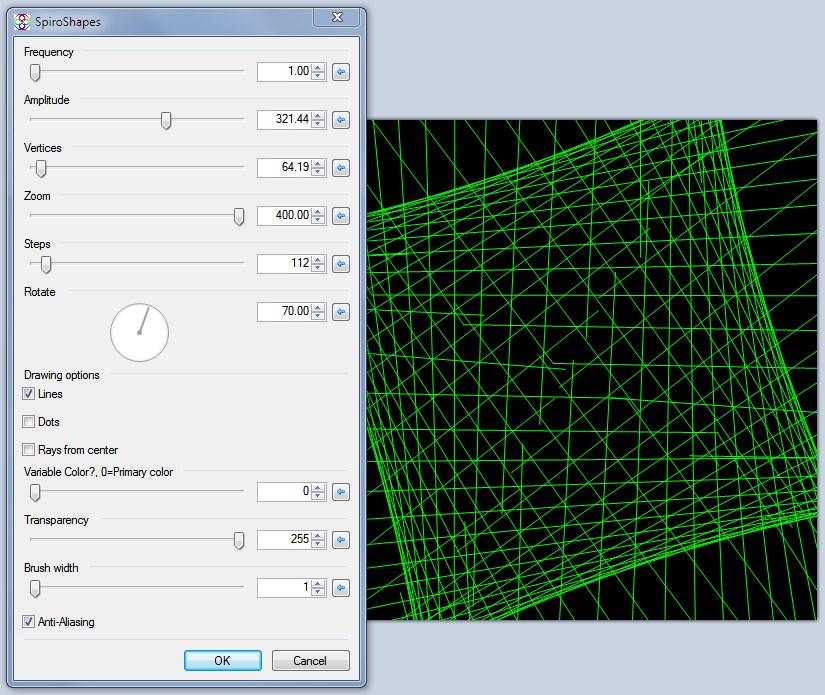Viewport: 825px width, 695px height.
Task: Click the Transparency slider handle
Action: pyautogui.click(x=239, y=540)
